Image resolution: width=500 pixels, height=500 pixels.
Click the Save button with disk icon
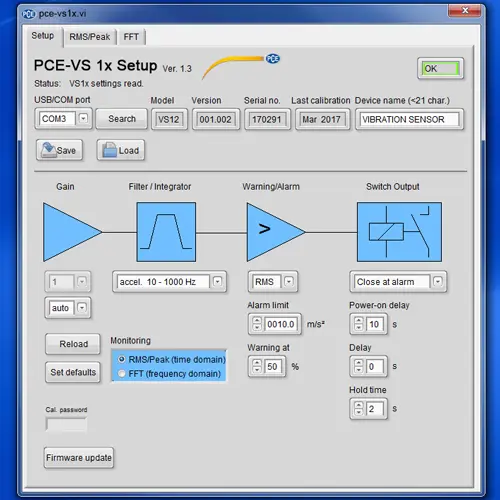[59, 150]
